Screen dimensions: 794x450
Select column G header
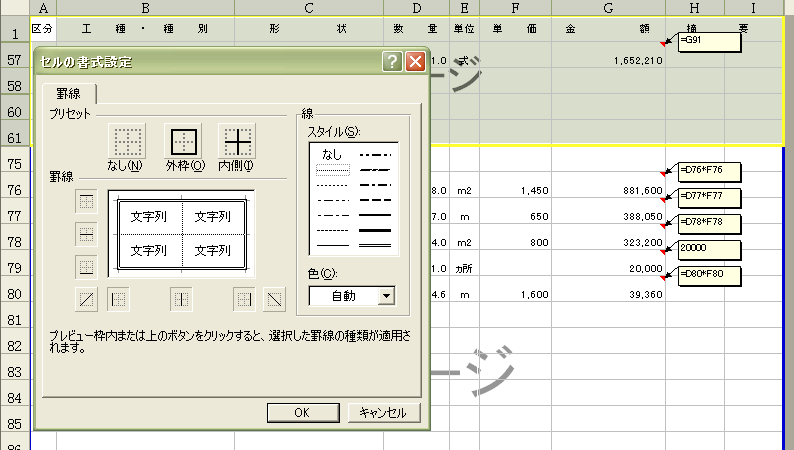[609, 8]
